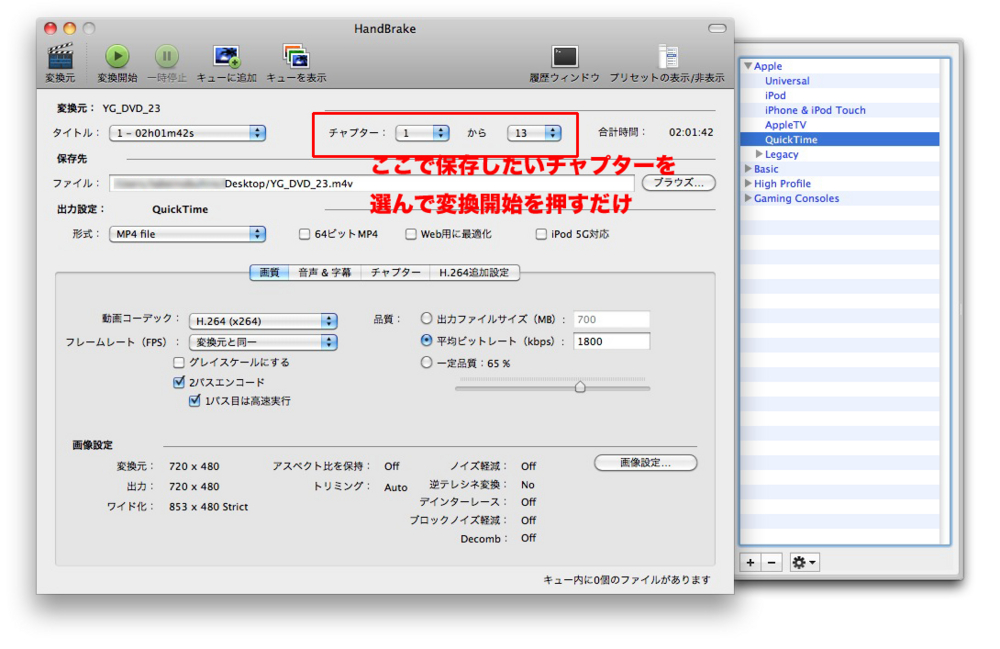The image size is (1000, 649).
Task: Enable Web用に最適化 checkbox
Action: 411,234
